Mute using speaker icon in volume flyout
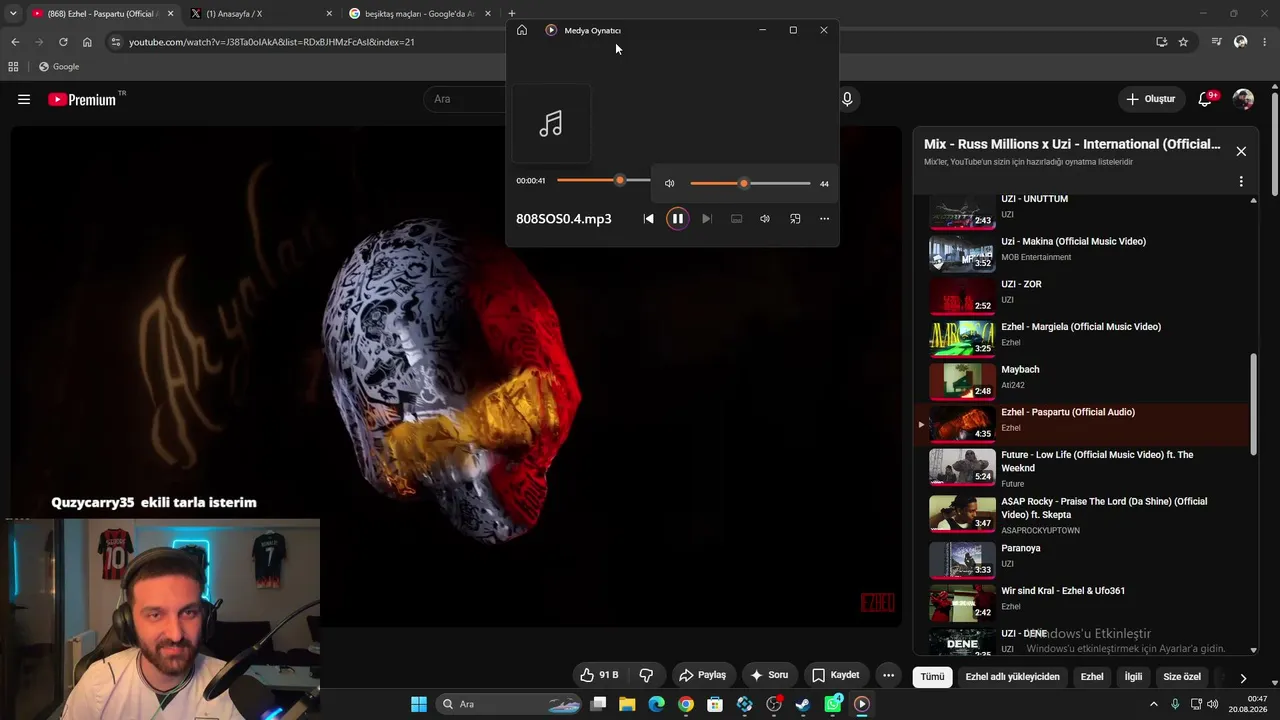Viewport: 1280px width, 720px height. (x=670, y=184)
